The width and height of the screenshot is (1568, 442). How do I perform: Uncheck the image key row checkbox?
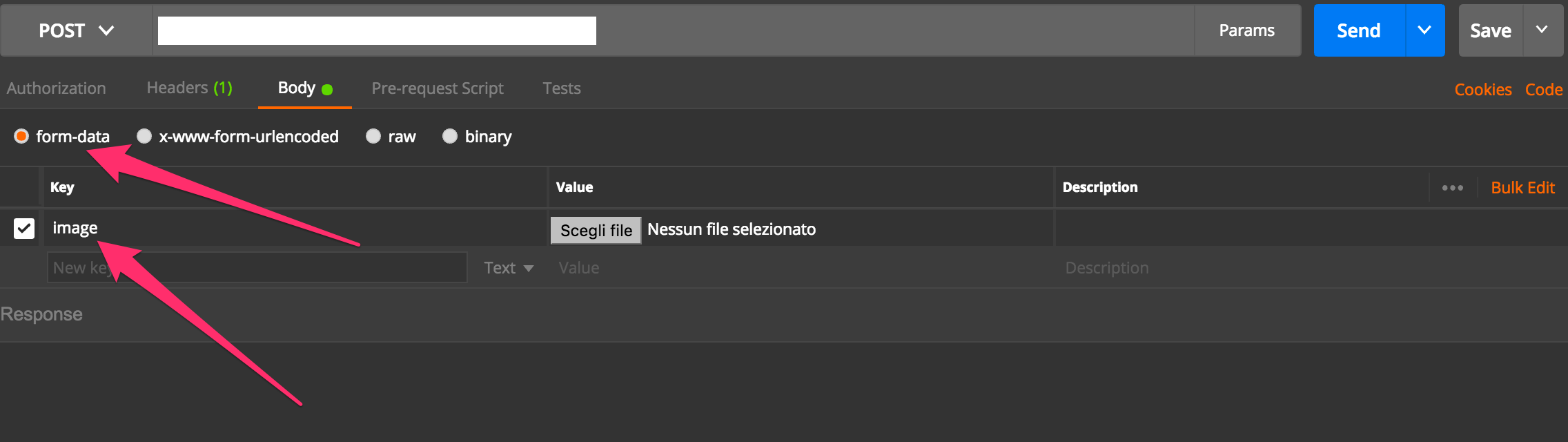coord(24,228)
